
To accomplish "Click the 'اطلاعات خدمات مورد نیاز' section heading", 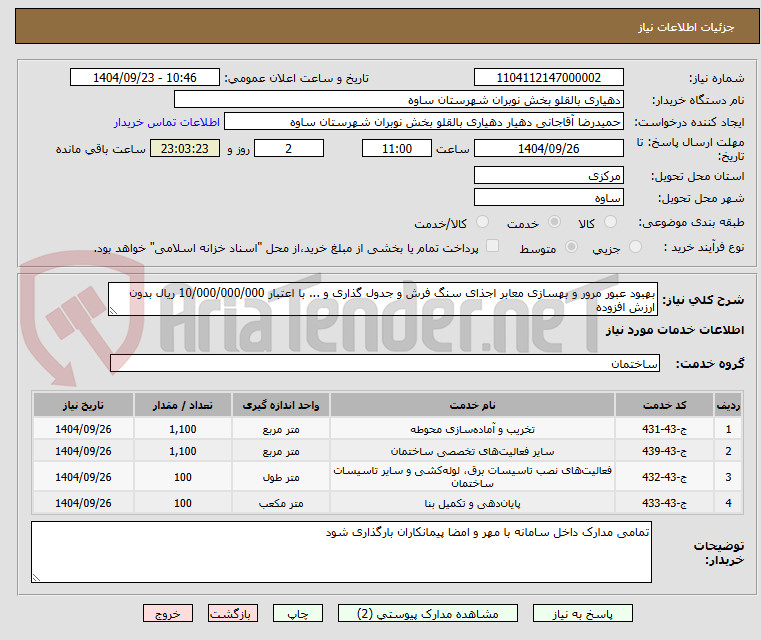I will click(675, 330).
